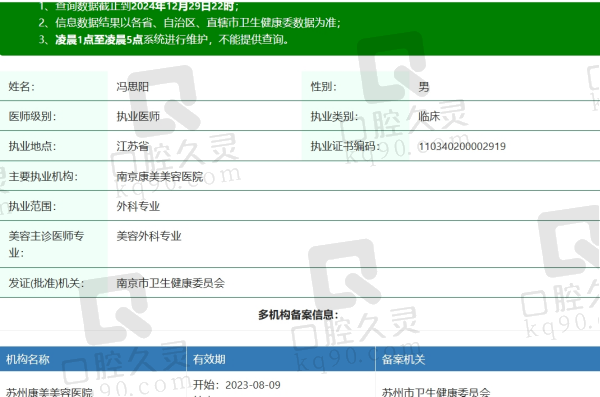Click the 执业地点 label
This screenshot has width=600, height=397.
32,146
